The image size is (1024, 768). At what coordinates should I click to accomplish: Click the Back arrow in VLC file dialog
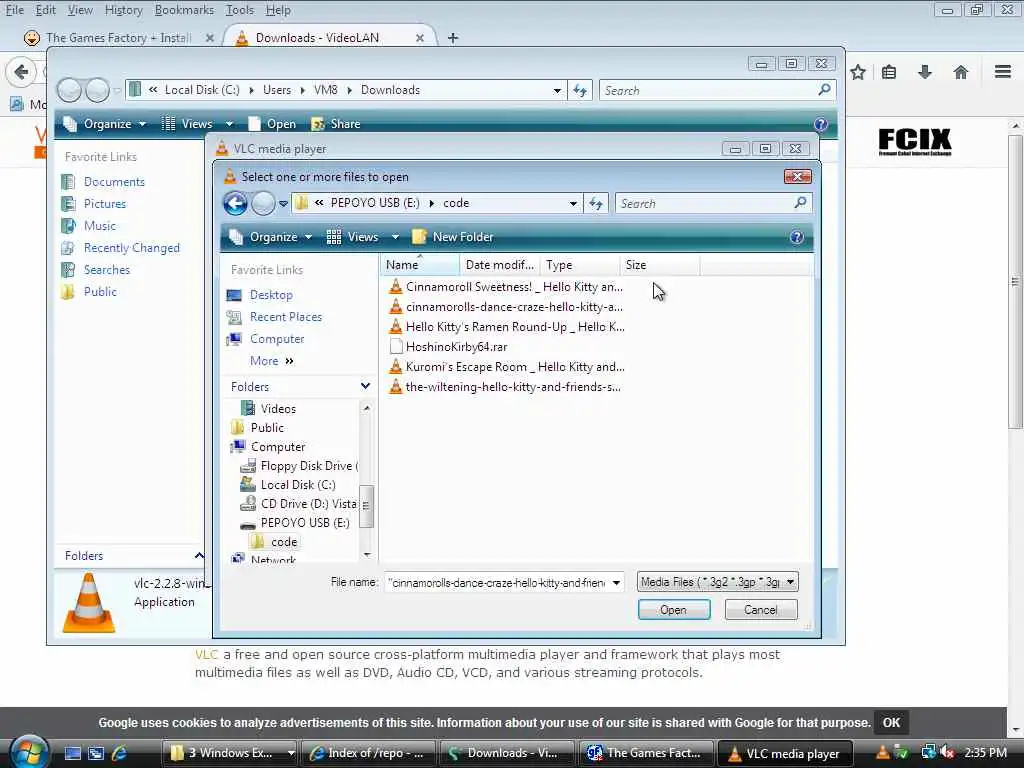click(x=236, y=204)
